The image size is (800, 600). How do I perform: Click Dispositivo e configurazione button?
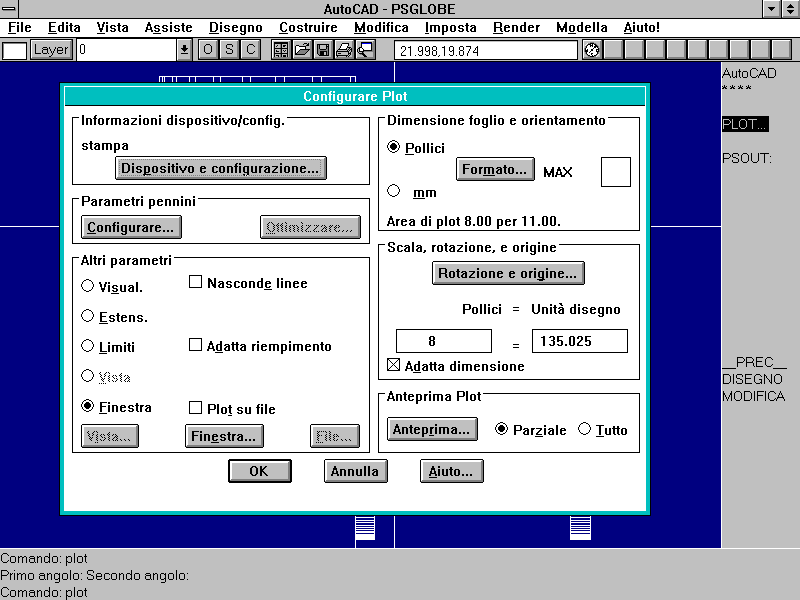point(220,168)
